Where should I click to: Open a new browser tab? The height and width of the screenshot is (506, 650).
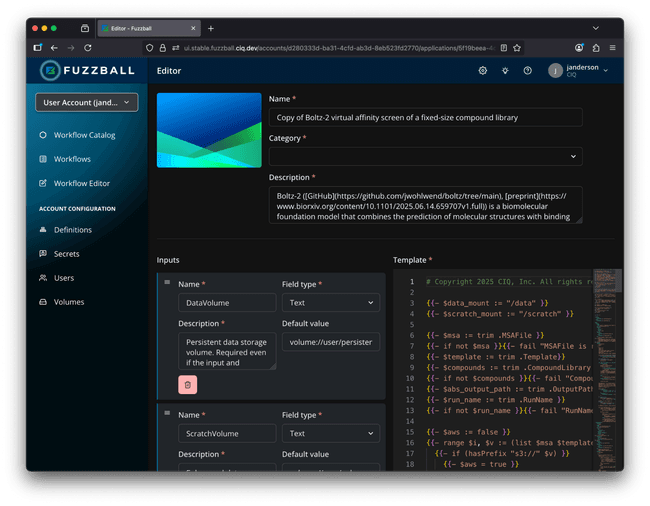pyautogui.click(x=211, y=28)
